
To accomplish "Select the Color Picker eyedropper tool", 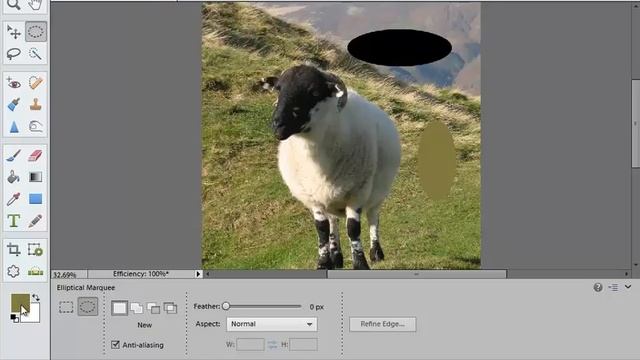I will pos(13,199).
